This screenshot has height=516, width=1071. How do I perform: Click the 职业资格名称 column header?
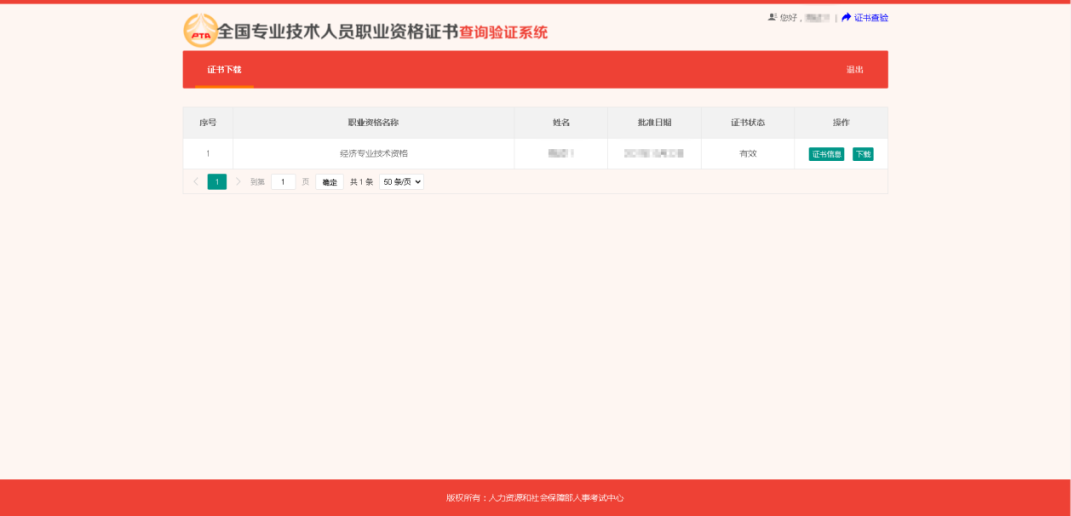[373, 123]
